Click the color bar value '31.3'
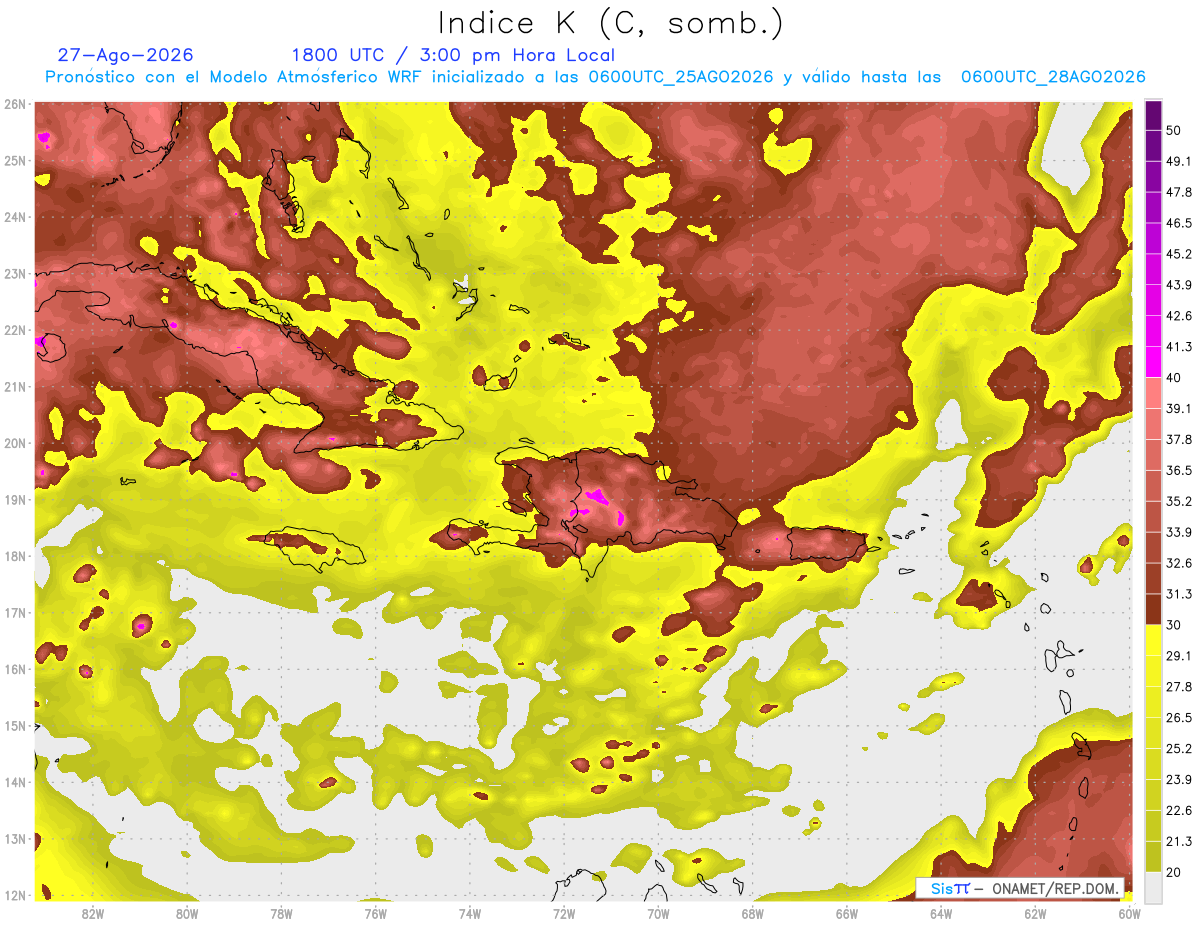1200x927 pixels. (1178, 594)
